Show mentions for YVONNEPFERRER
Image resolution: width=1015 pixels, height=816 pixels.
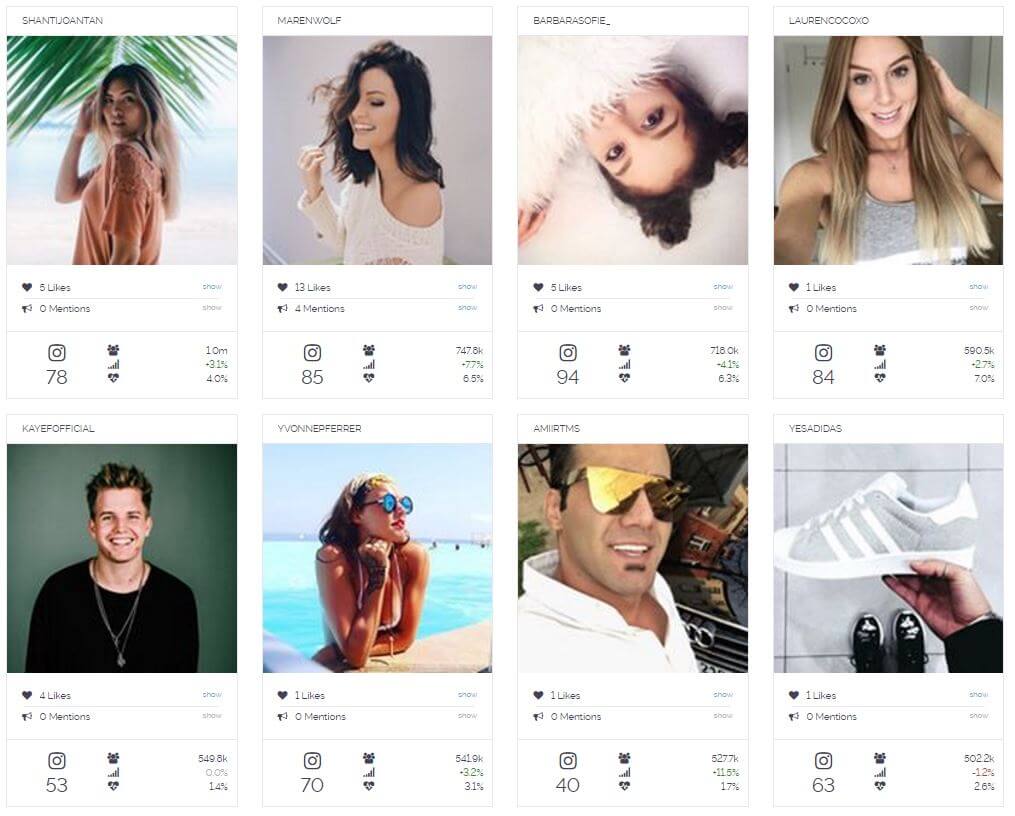pos(467,716)
